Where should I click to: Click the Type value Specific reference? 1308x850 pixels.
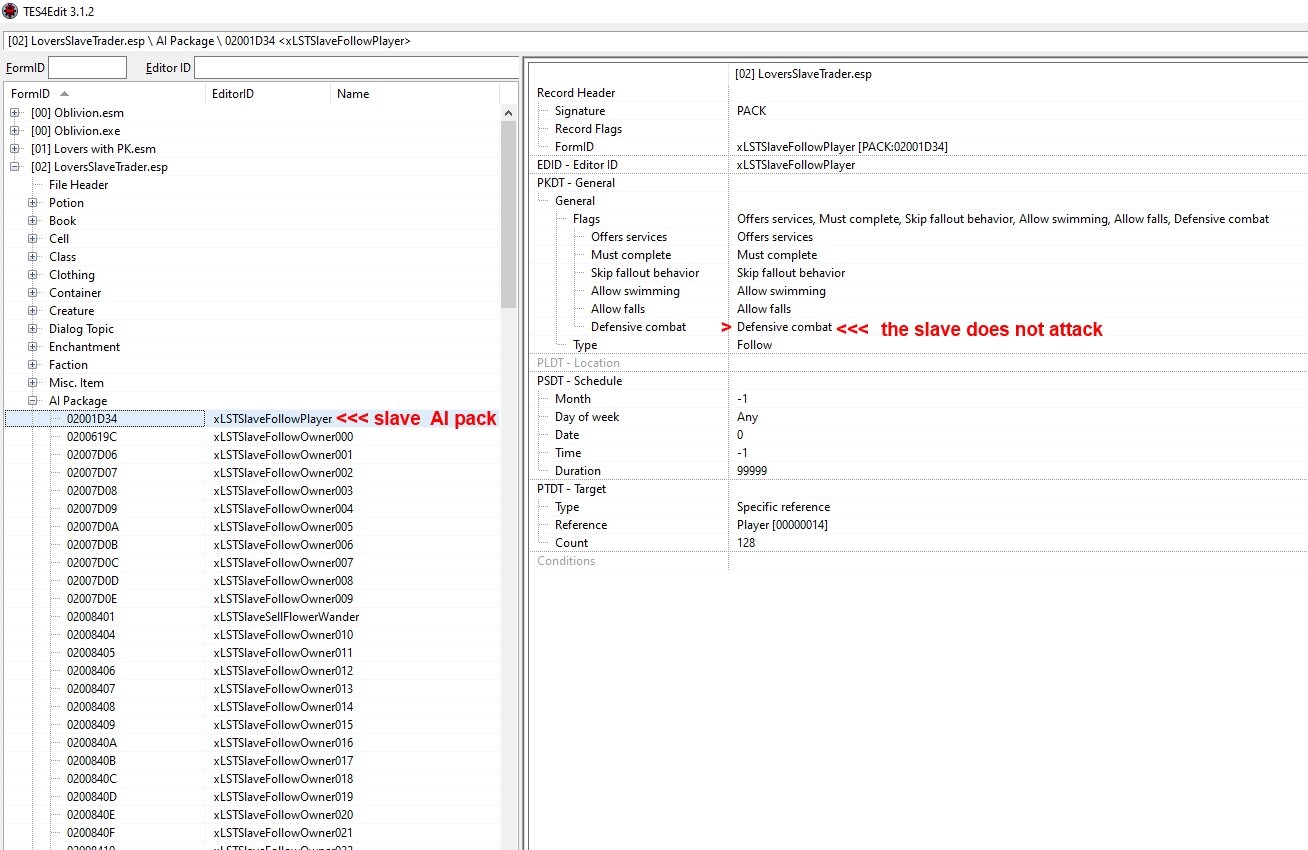[783, 507]
